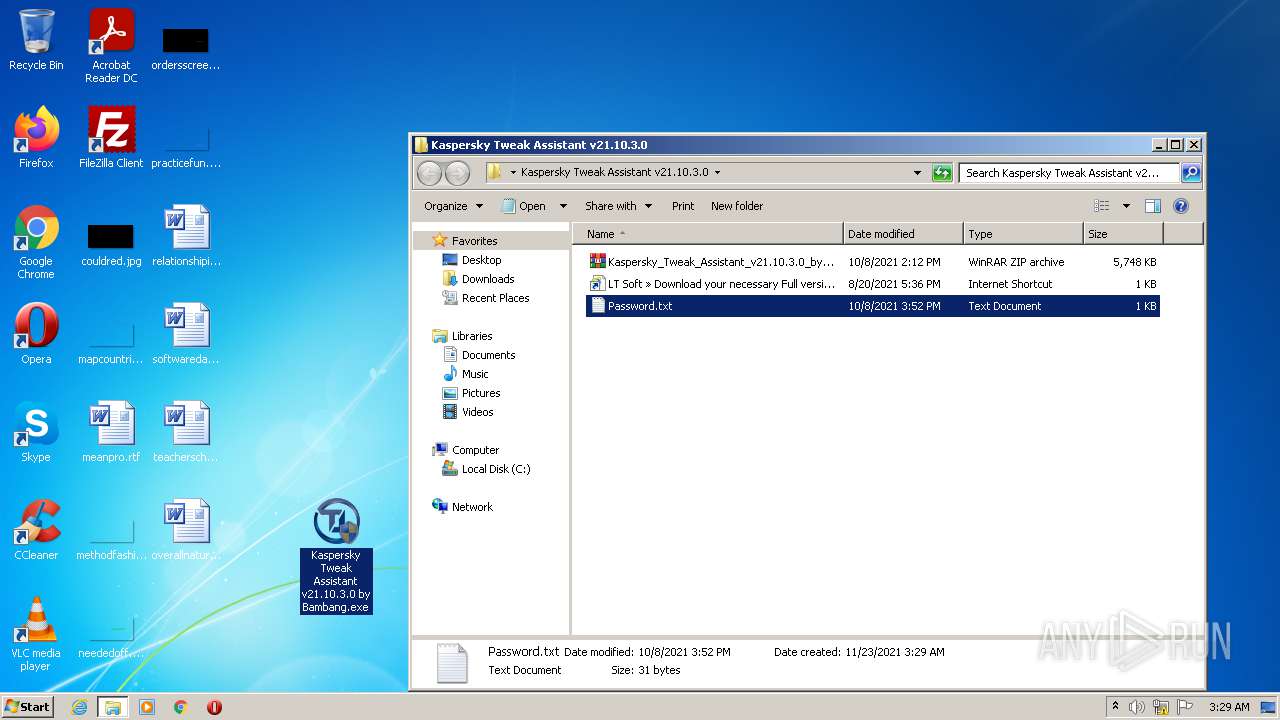
Task: Sort by Type column header
Action: (x=1023, y=234)
